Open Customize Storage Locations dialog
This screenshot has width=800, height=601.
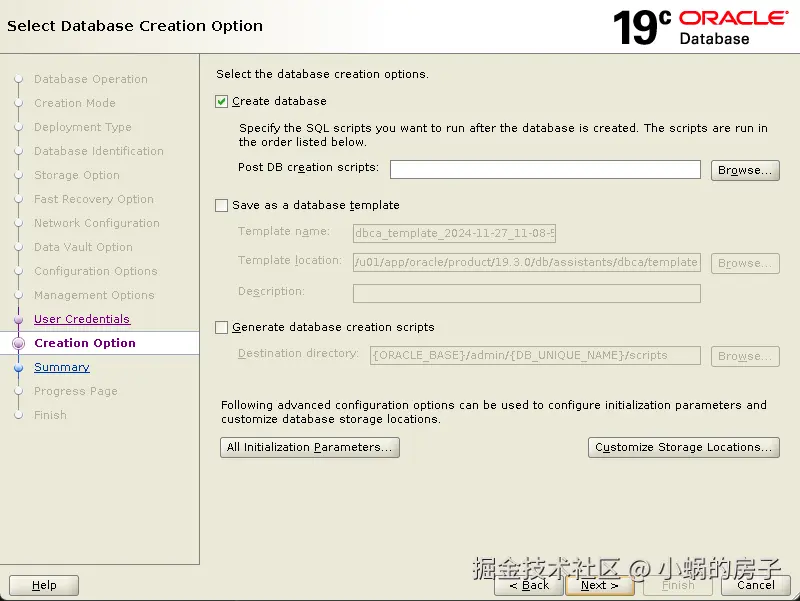[x=684, y=447]
